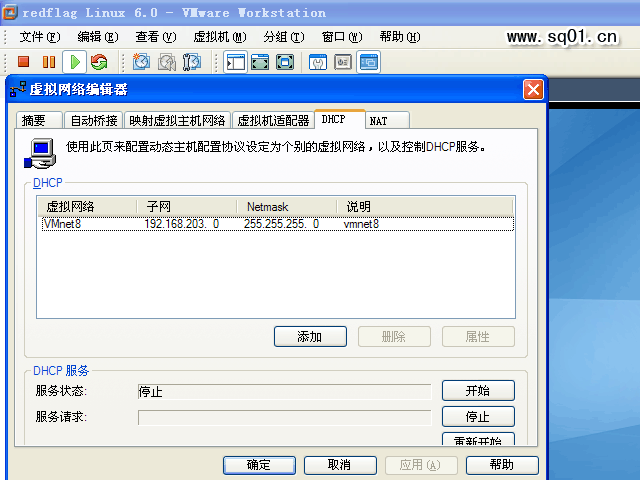The height and width of the screenshot is (480, 640).
Task: Confirm the dialog with 确定
Action: tap(259, 465)
